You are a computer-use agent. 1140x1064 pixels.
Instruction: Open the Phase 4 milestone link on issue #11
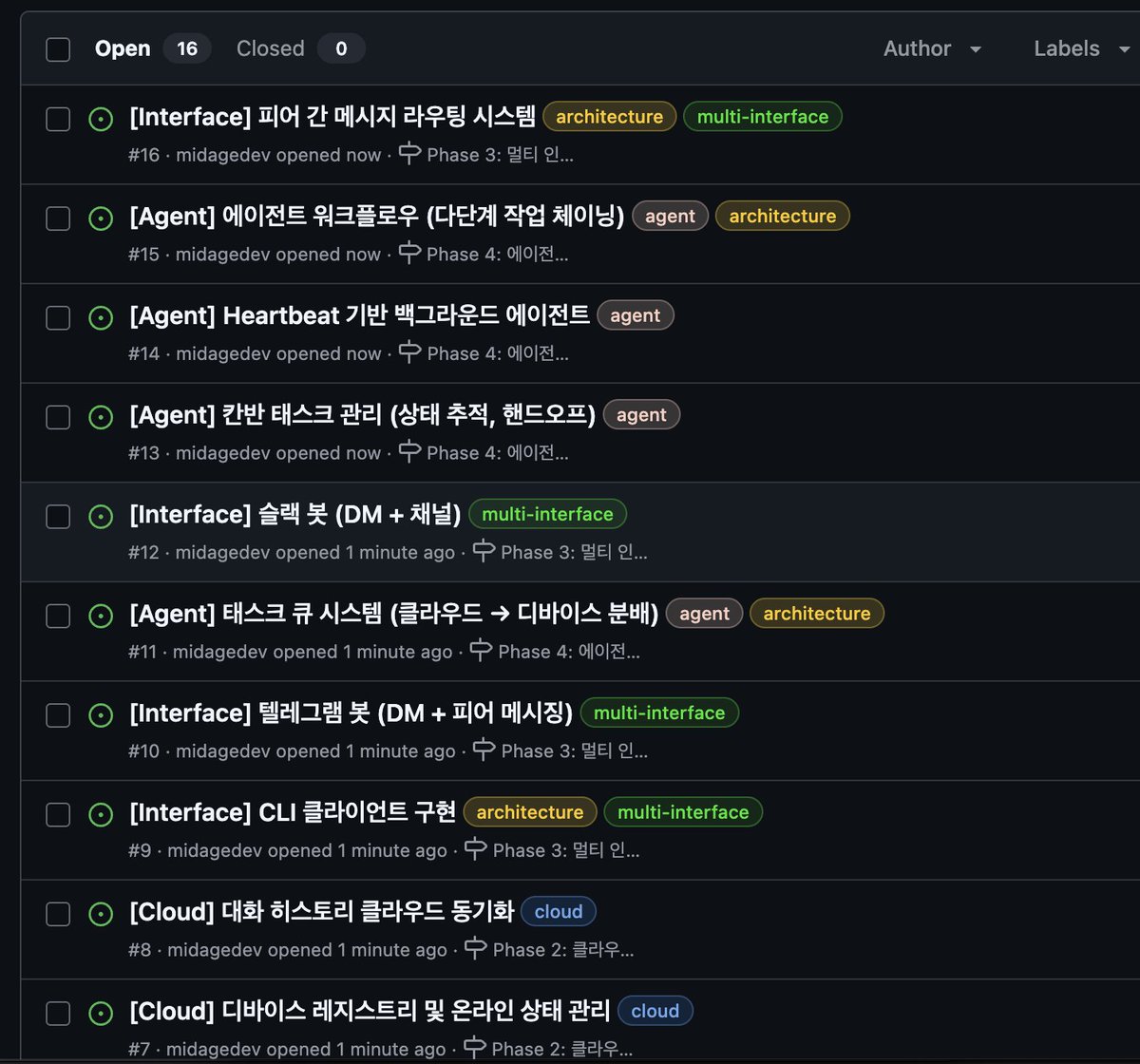(568, 652)
